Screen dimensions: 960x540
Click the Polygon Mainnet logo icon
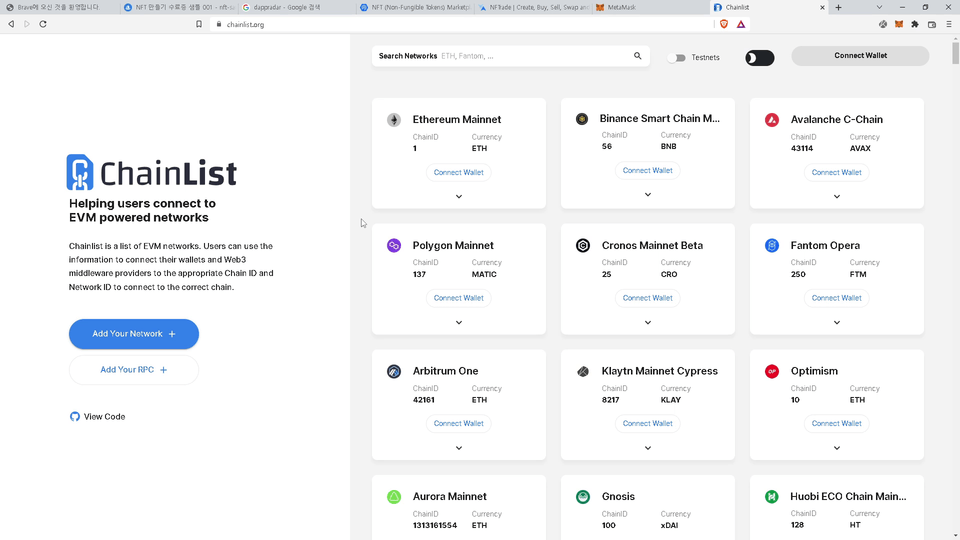coord(394,246)
